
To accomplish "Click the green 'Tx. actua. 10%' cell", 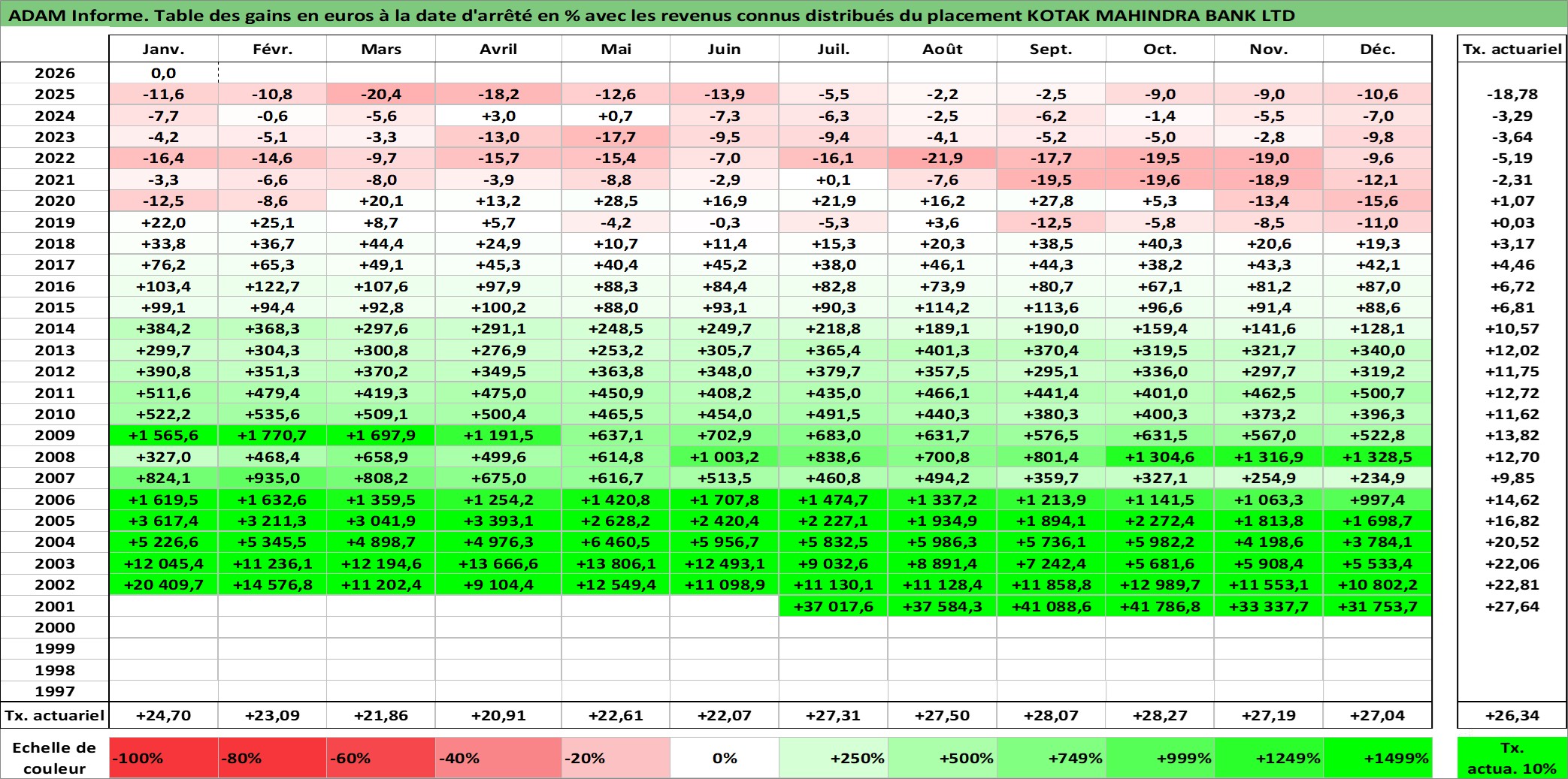I will pyautogui.click(x=1512, y=758).
